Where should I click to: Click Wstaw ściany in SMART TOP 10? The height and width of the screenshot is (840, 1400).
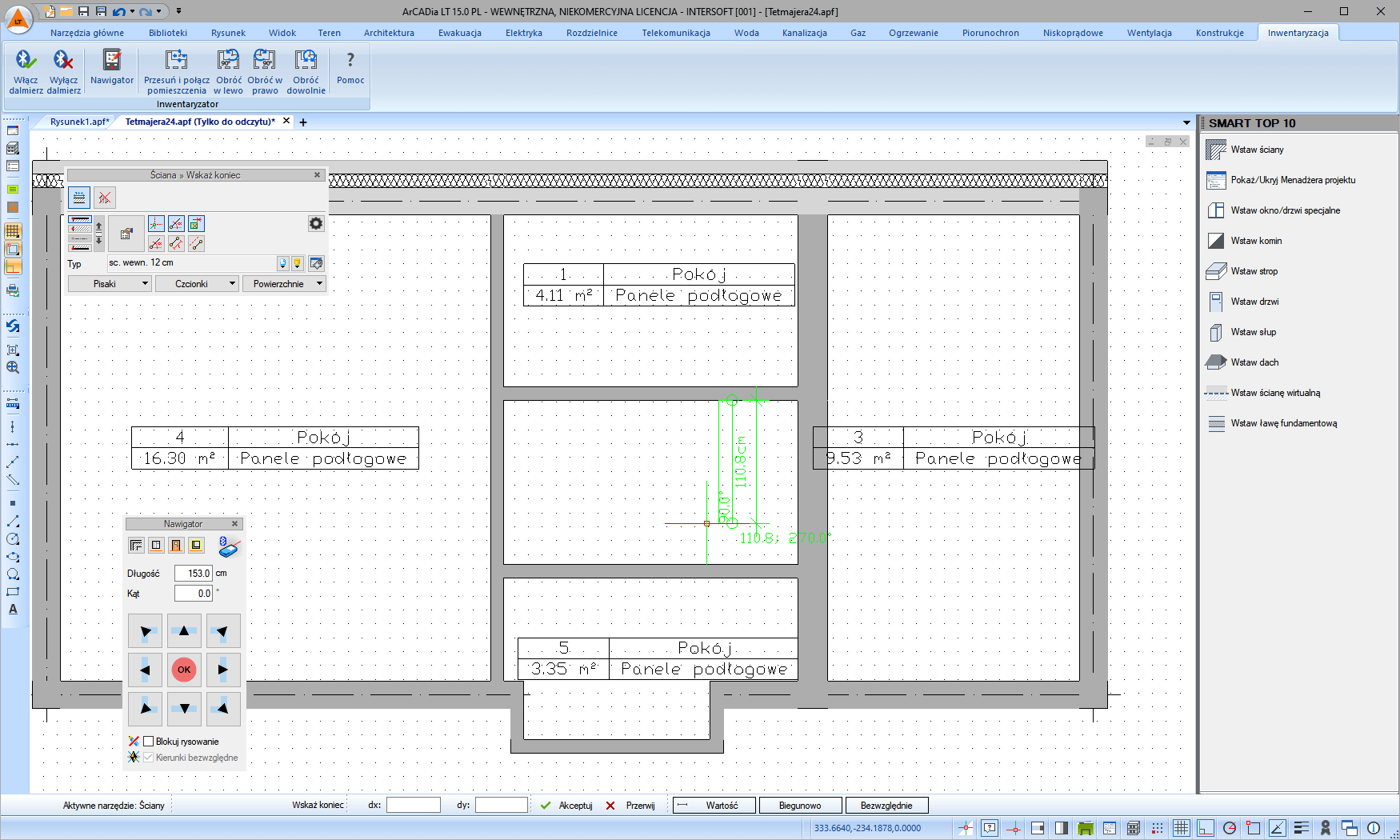[1257, 150]
